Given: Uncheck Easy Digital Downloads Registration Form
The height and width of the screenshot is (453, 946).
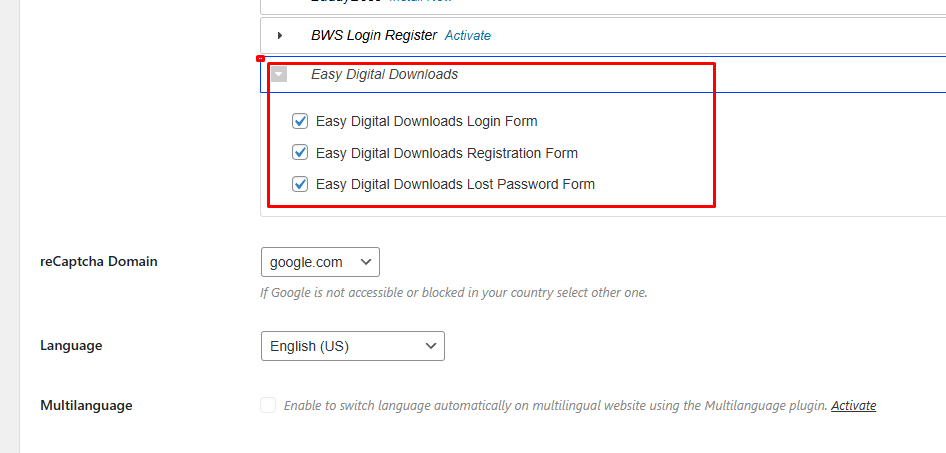Looking at the screenshot, I should click(x=300, y=153).
